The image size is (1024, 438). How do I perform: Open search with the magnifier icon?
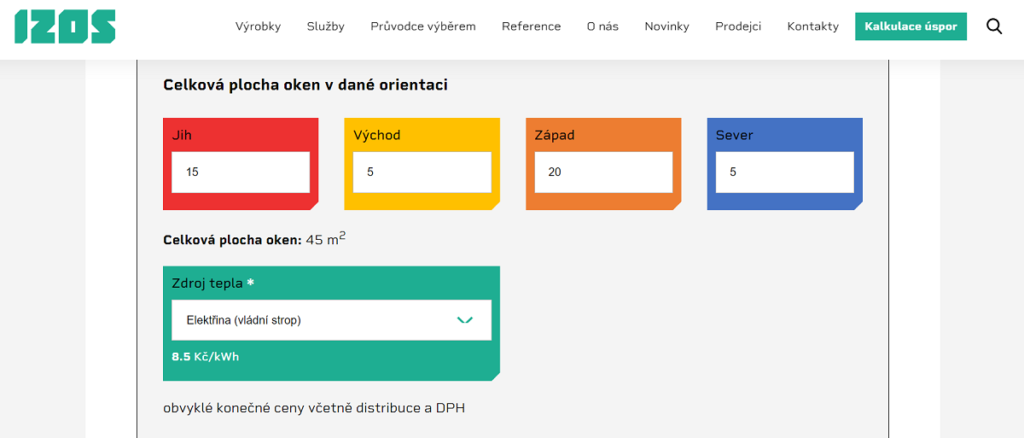pyautogui.click(x=994, y=26)
